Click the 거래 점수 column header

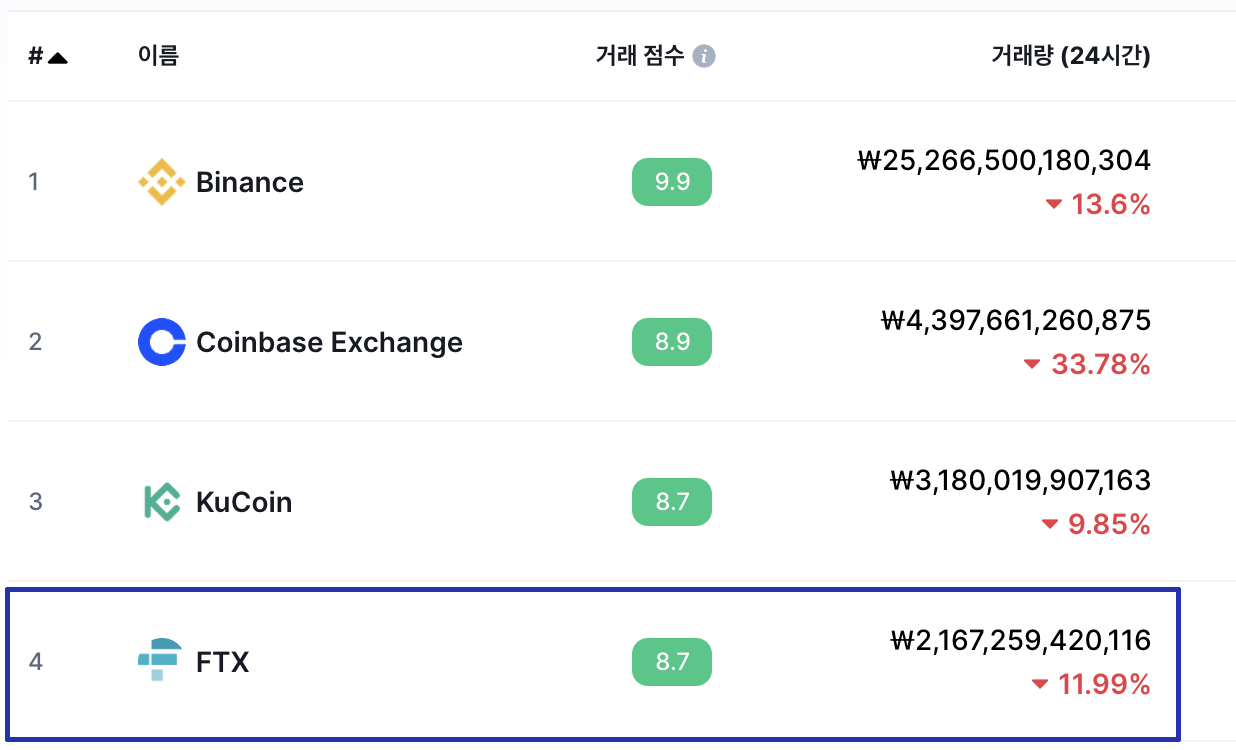(640, 56)
